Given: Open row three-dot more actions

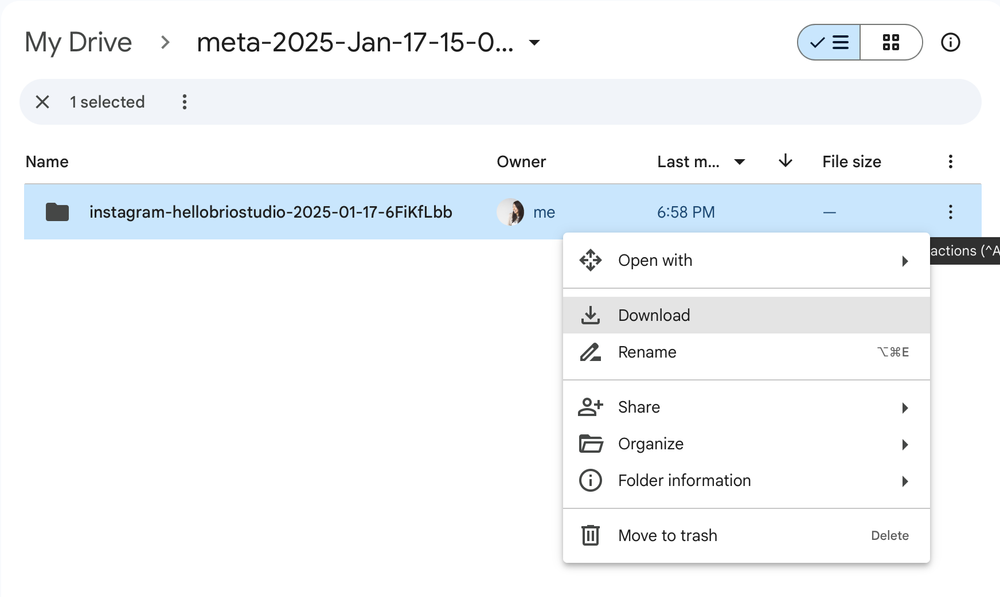Looking at the screenshot, I should pos(950,212).
